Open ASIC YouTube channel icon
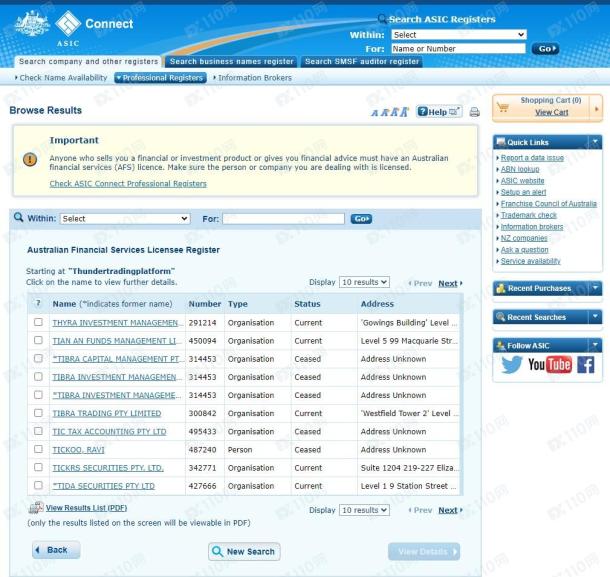Screen dimensions: 610x577 tap(549, 364)
